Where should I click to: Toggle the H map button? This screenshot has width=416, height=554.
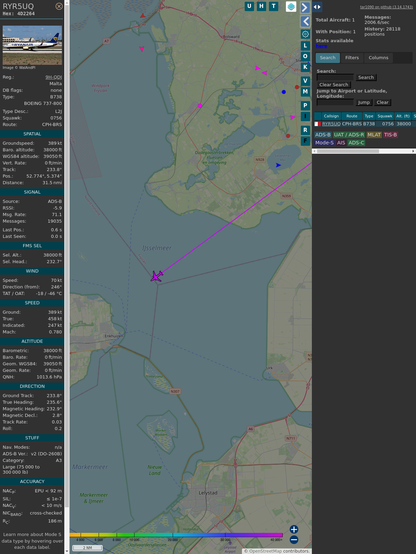(x=261, y=6)
